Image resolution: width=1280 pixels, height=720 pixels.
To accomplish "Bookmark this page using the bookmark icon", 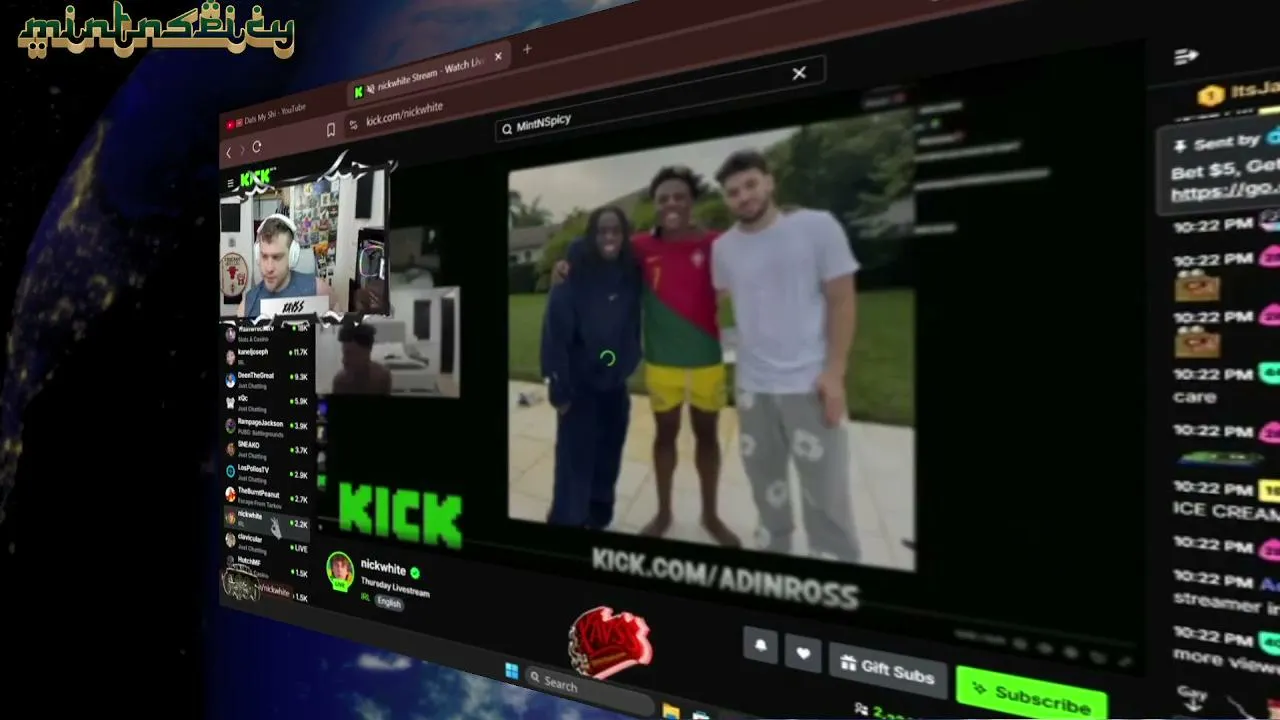I will 331,130.
